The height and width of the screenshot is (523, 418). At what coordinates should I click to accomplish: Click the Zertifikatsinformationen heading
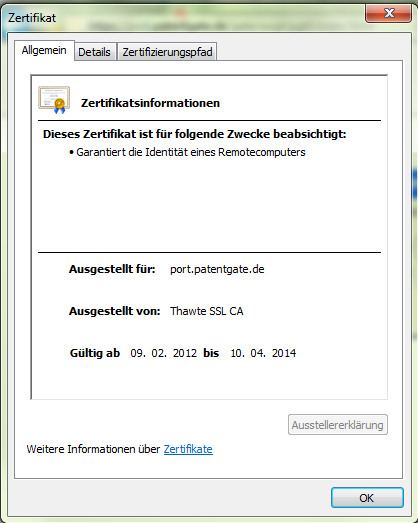click(x=150, y=103)
